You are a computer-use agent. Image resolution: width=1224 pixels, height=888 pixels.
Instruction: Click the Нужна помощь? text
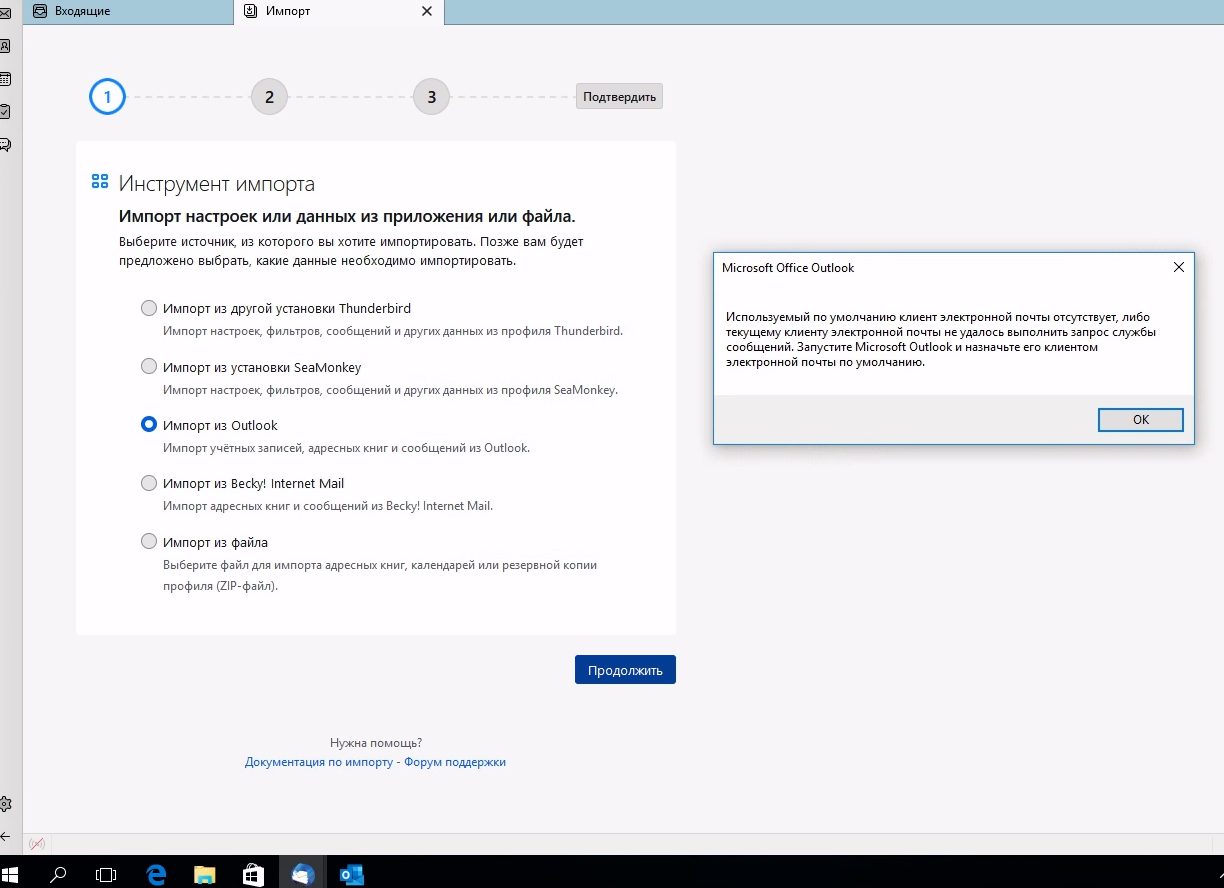pos(376,743)
